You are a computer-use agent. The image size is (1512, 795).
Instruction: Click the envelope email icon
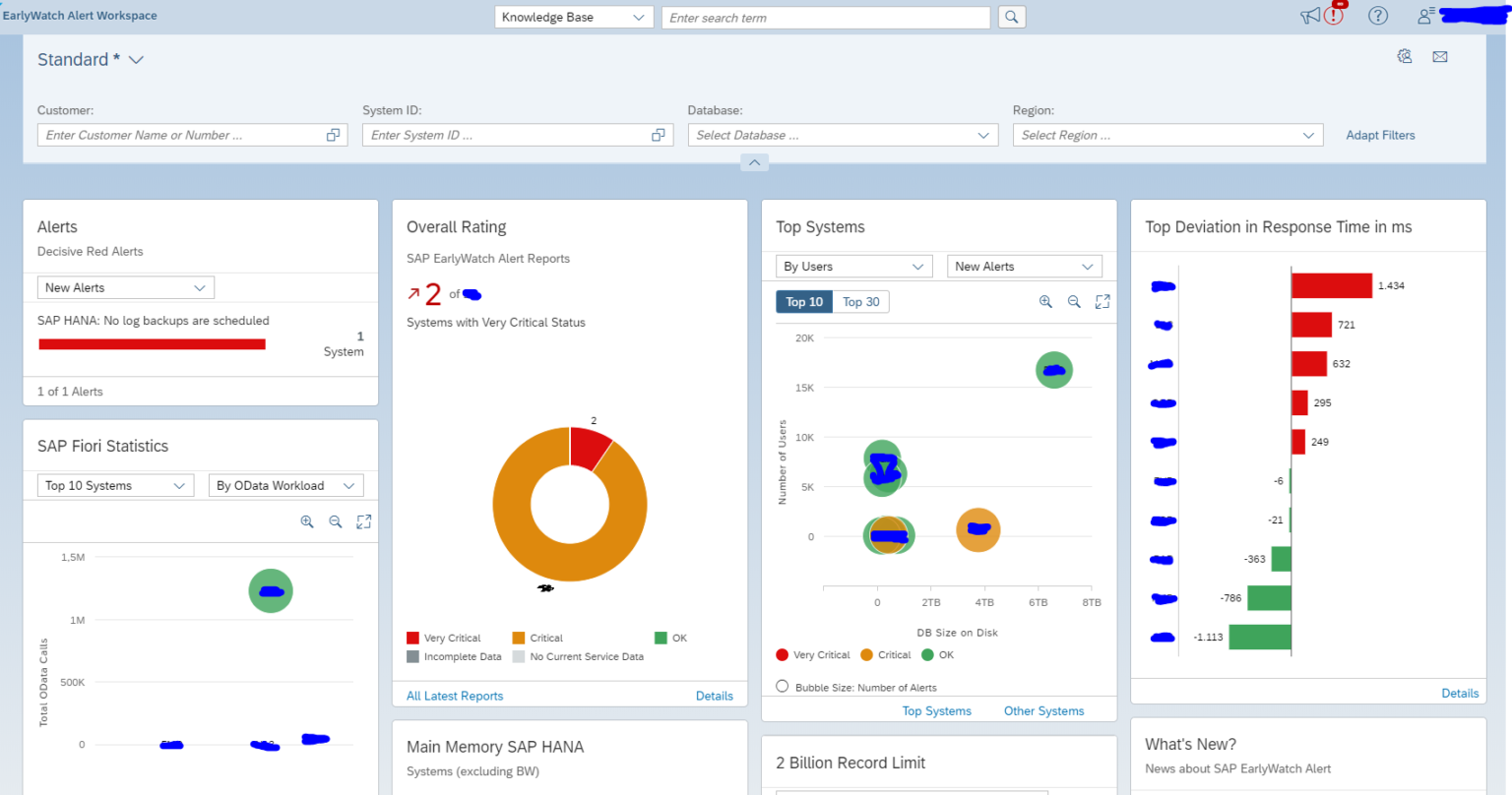[x=1440, y=56]
